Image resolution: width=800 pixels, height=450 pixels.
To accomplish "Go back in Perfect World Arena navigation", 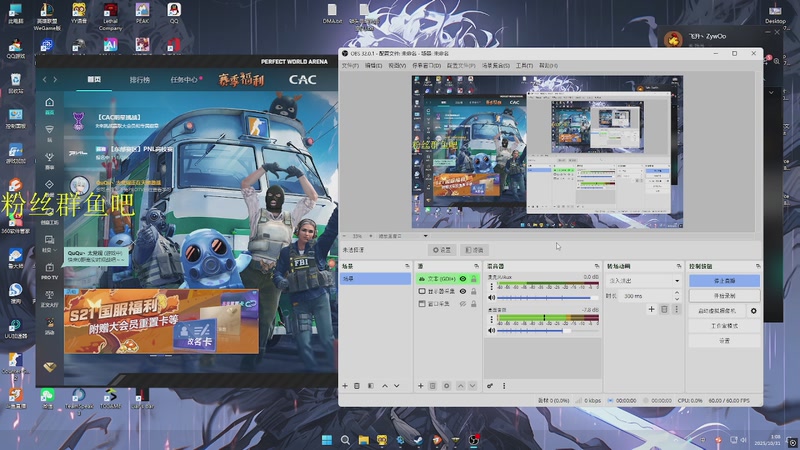I will coord(44,80).
